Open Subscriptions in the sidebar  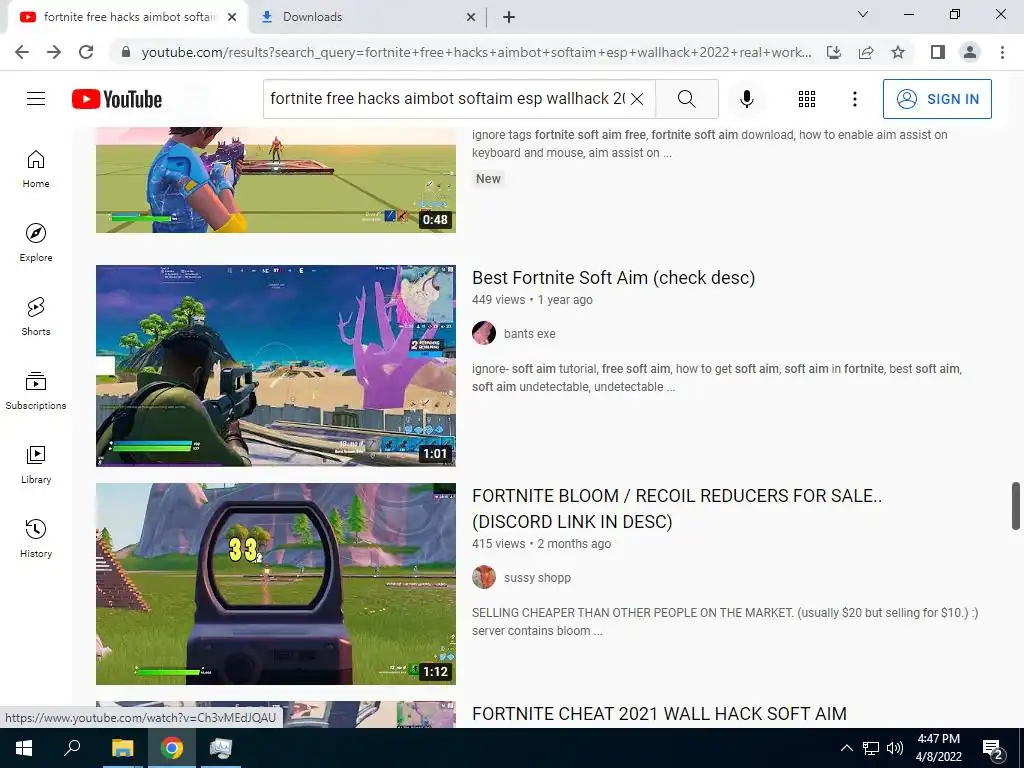point(36,391)
